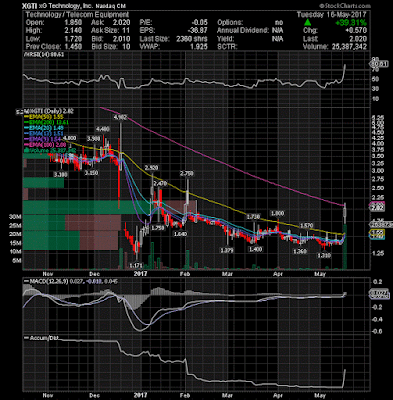This screenshot has height=400, width=393.
Task: Click the 1.400 low price label
Action: tap(256, 249)
